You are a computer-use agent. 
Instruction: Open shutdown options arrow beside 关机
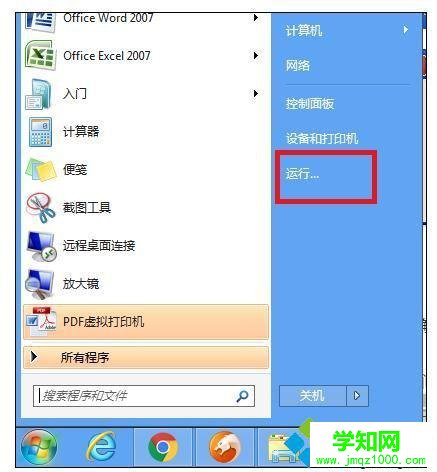coord(357,396)
